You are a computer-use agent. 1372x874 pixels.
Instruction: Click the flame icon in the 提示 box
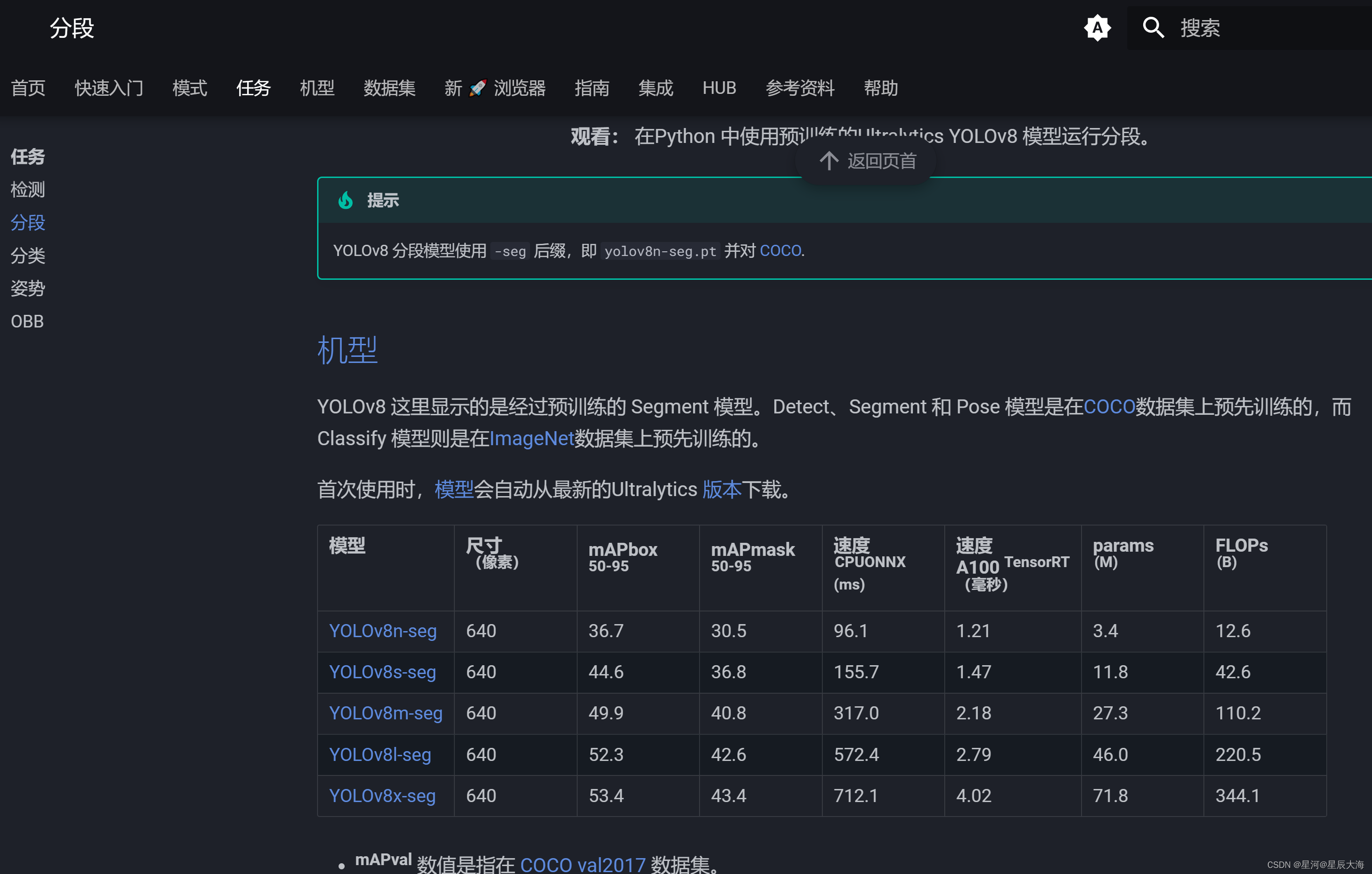tap(345, 200)
